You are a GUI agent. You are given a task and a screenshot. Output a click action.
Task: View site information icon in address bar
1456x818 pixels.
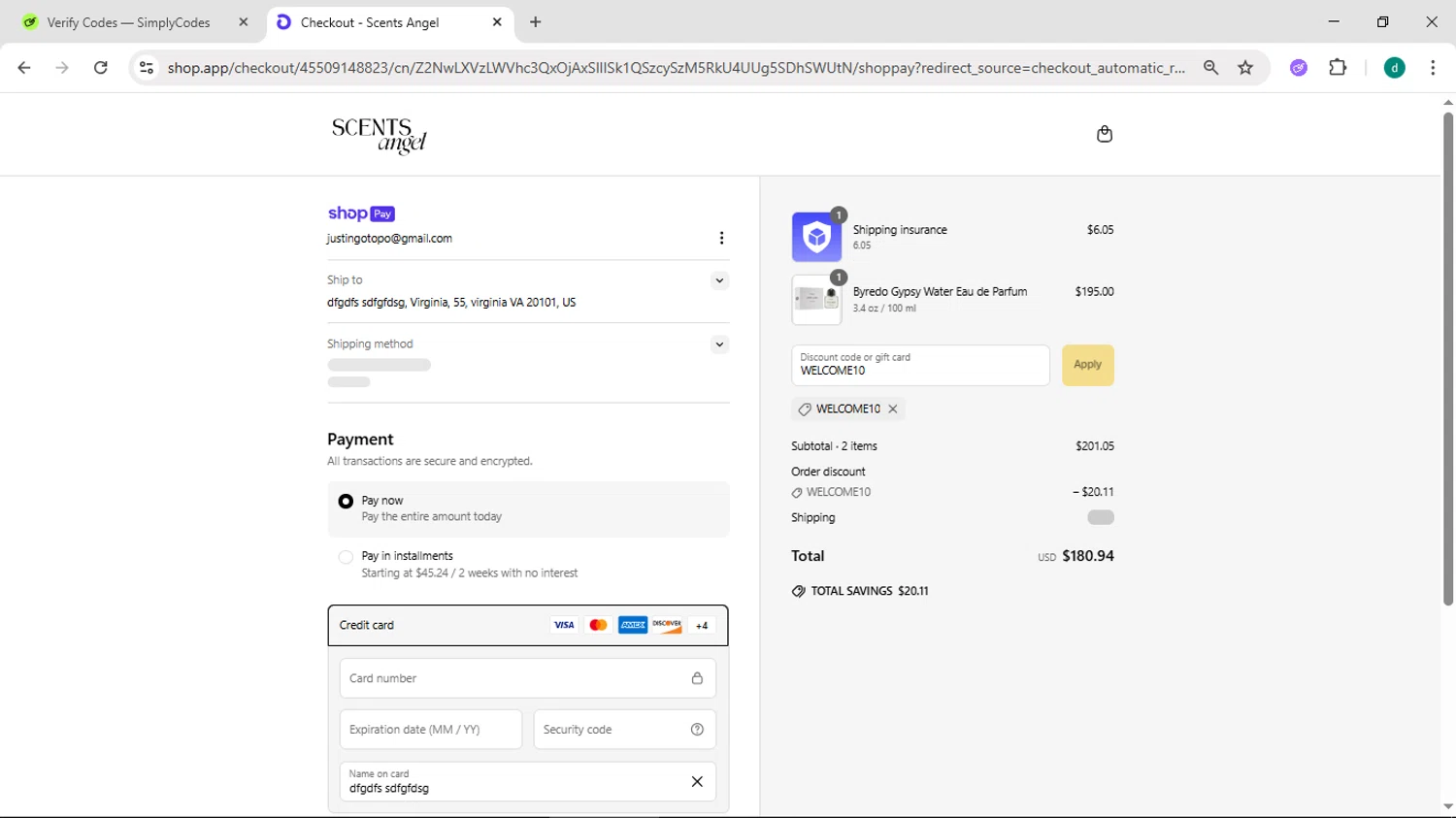(147, 68)
